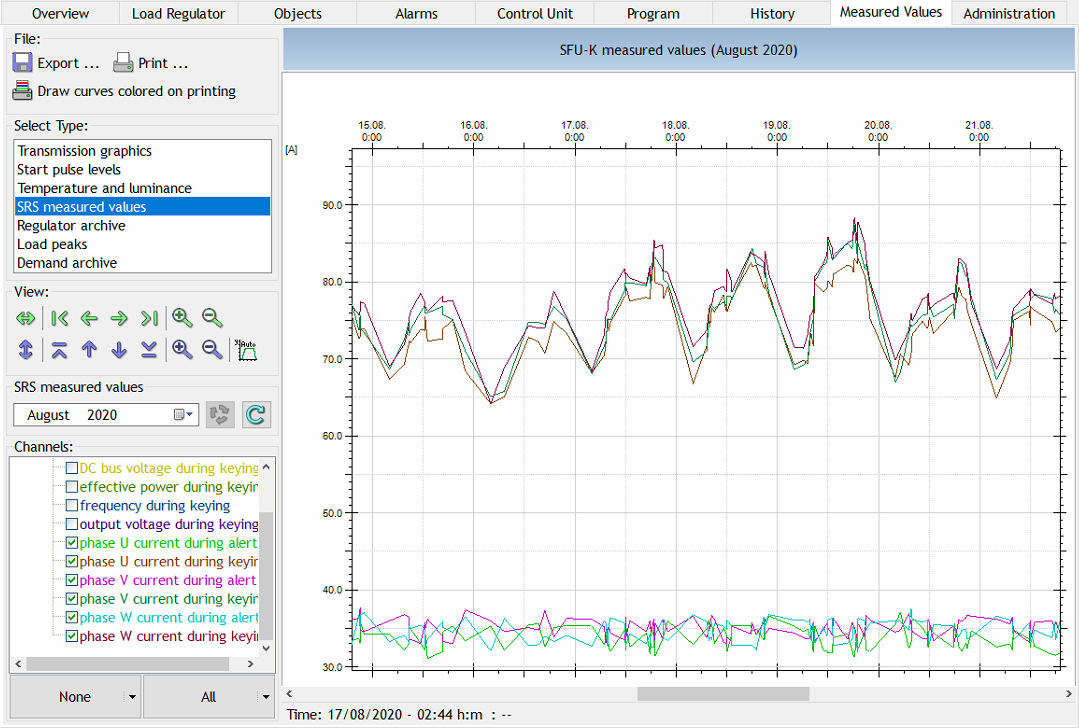
Task: Expand the All button dropdown arrow
Action: pos(265,697)
